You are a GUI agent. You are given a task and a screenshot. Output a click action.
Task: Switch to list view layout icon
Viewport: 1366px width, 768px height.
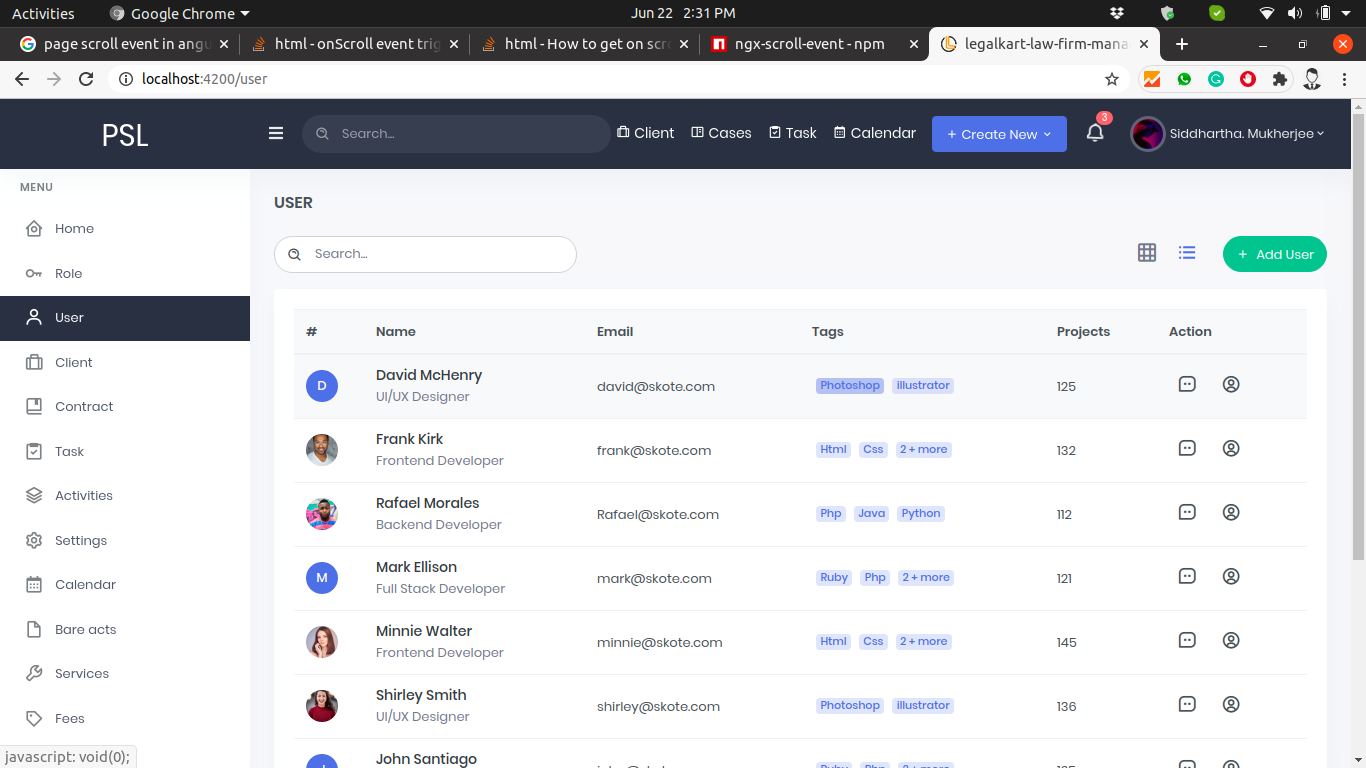[1187, 253]
